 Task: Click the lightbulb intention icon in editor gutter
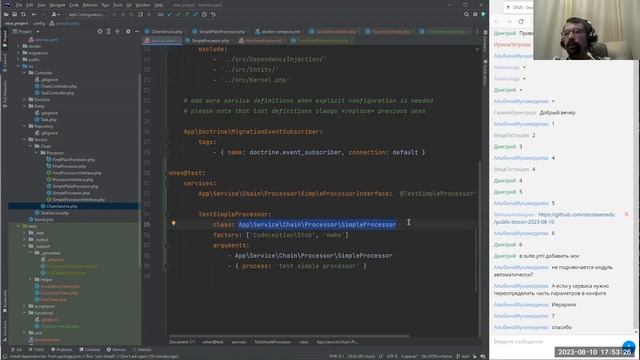click(173, 223)
